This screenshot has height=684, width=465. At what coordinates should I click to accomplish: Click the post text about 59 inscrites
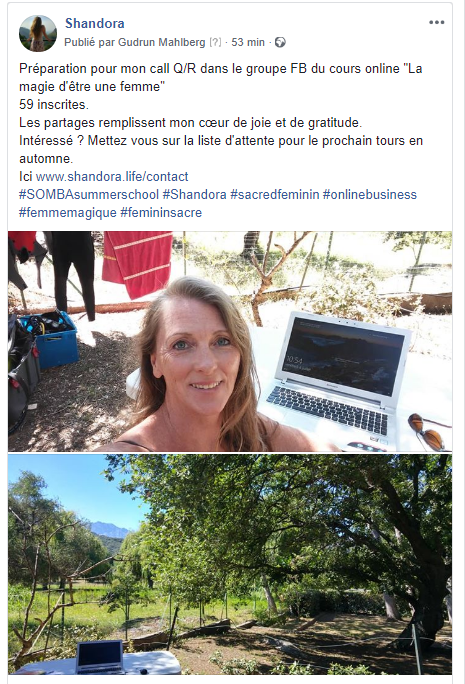tap(54, 105)
